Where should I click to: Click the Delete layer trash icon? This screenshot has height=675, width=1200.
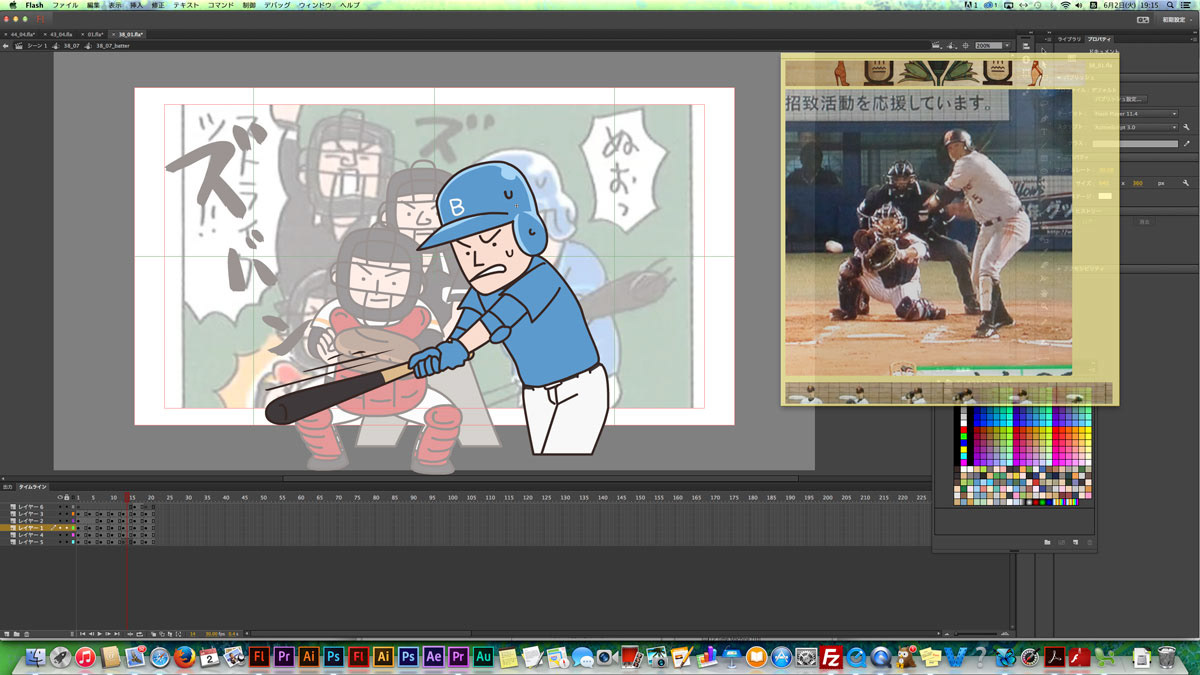pyautogui.click(x=27, y=634)
